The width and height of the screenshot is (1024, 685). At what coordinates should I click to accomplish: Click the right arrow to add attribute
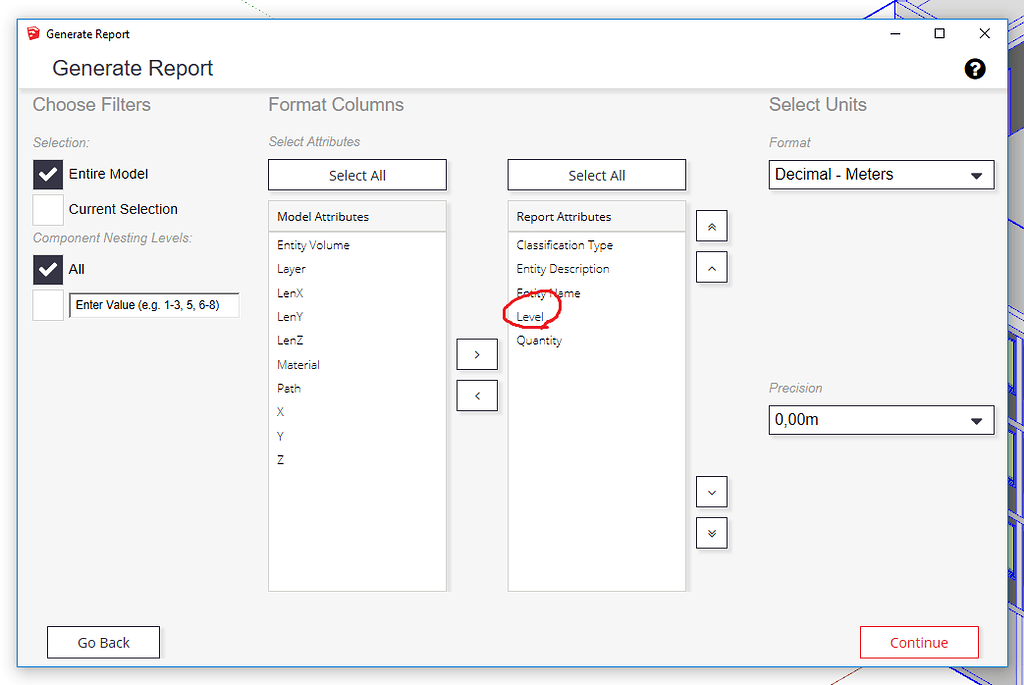[477, 354]
